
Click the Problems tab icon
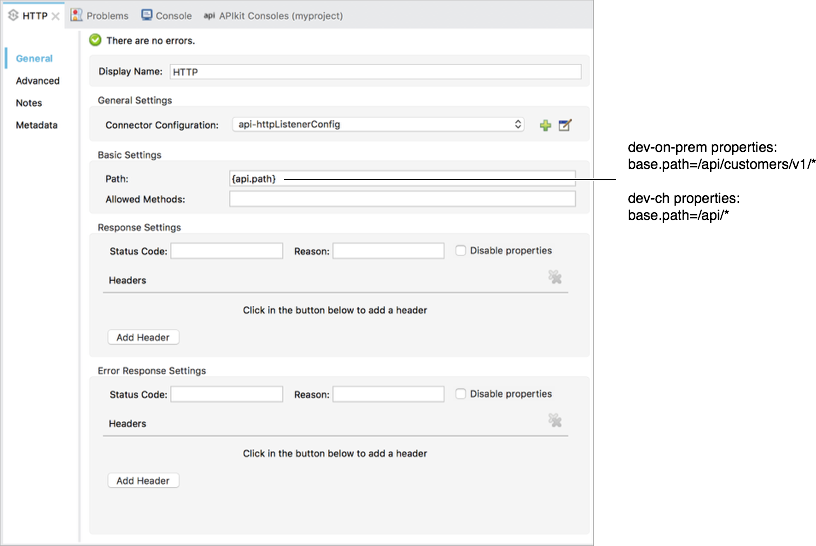click(77, 16)
